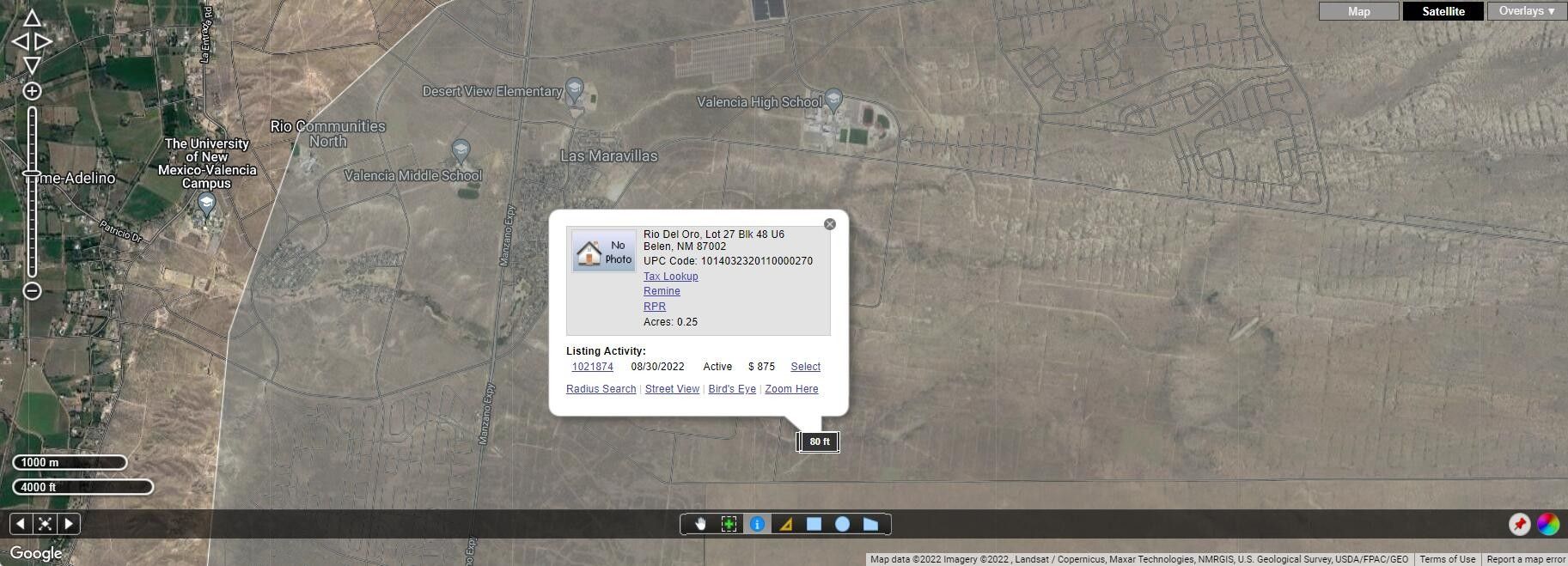
Task: Click Valencia High School marker
Action: pos(833,102)
